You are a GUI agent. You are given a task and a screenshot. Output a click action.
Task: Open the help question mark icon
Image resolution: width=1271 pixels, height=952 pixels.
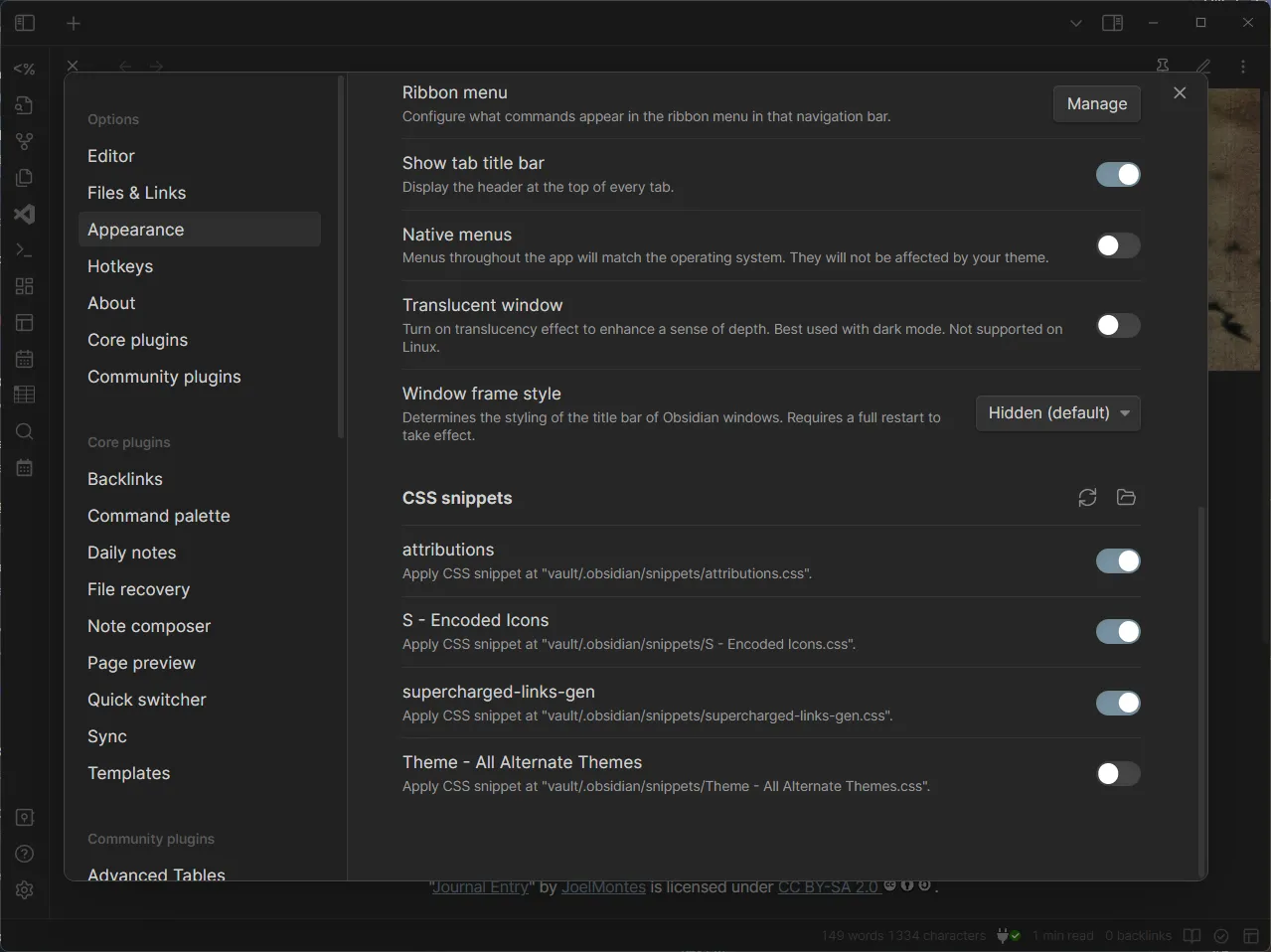(24, 853)
